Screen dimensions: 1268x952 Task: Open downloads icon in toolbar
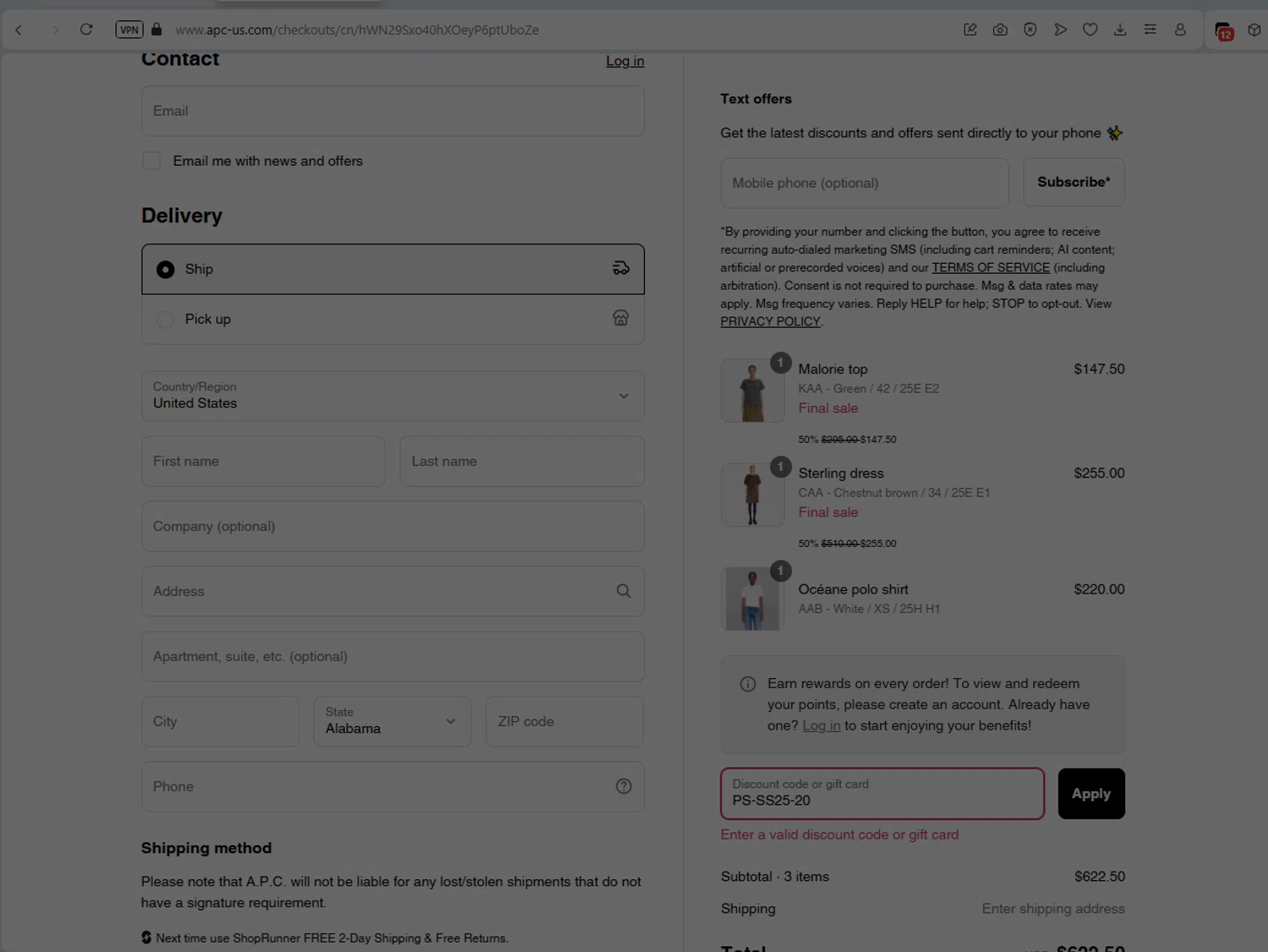[1120, 30]
